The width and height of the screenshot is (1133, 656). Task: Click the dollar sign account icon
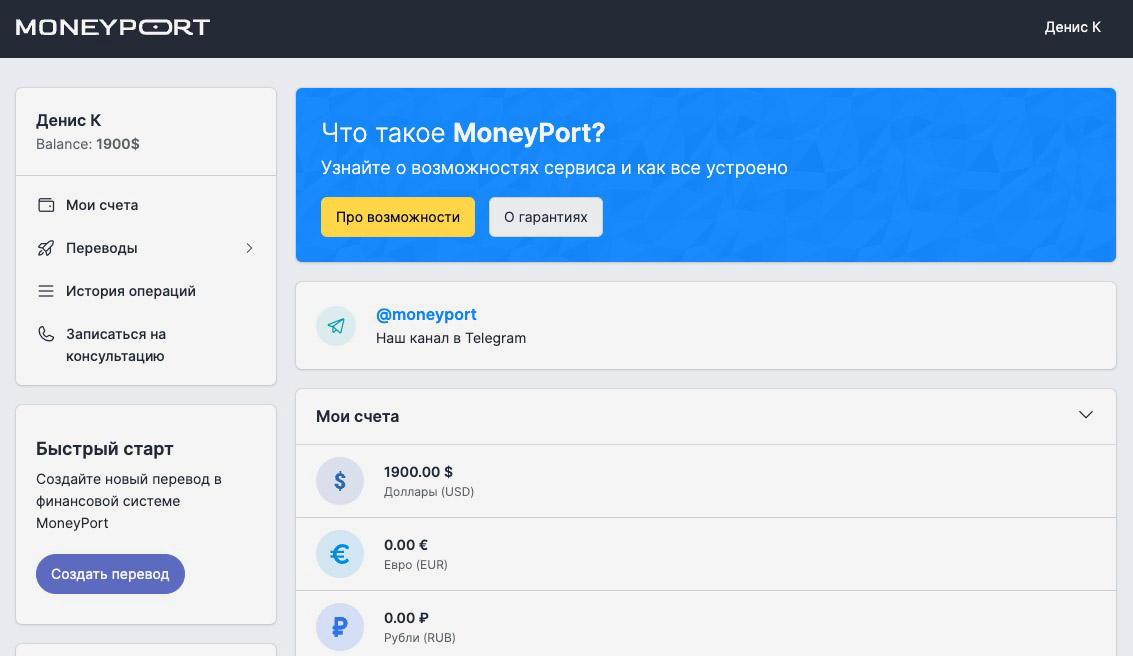tap(340, 480)
